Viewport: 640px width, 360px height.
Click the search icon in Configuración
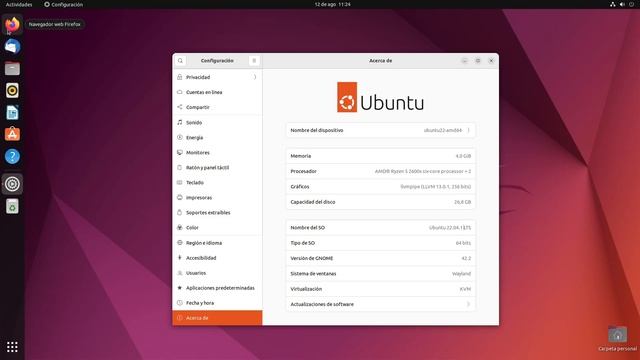(x=180, y=61)
